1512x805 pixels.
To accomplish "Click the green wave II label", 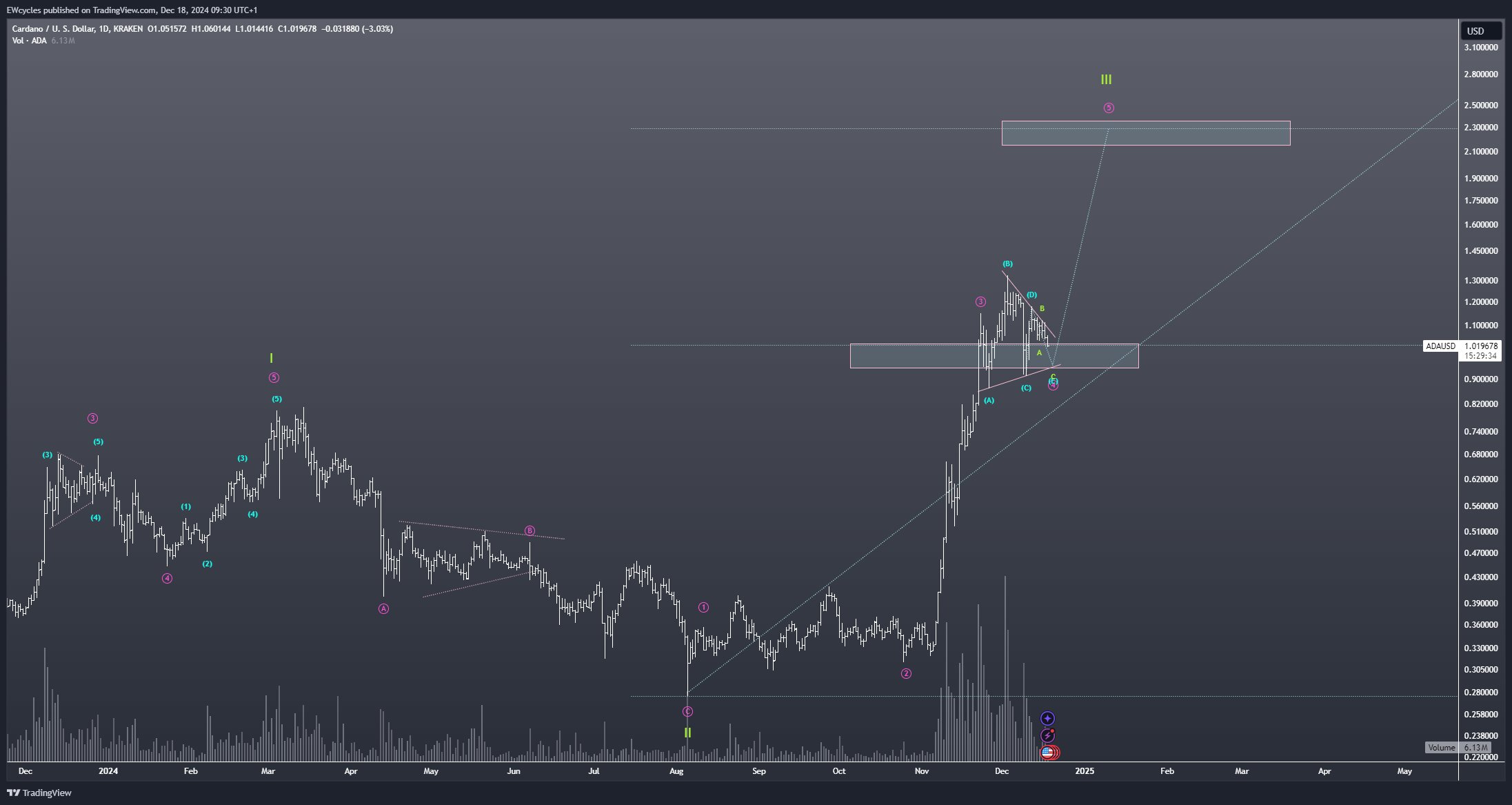I will pos(687,733).
